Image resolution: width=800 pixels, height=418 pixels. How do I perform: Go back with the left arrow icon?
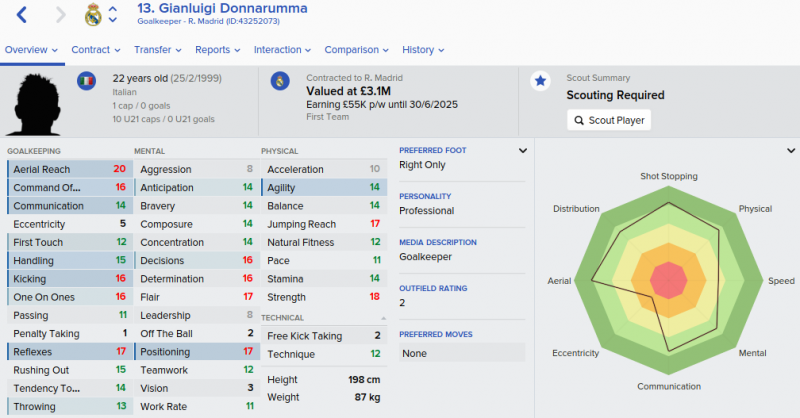click(21, 15)
